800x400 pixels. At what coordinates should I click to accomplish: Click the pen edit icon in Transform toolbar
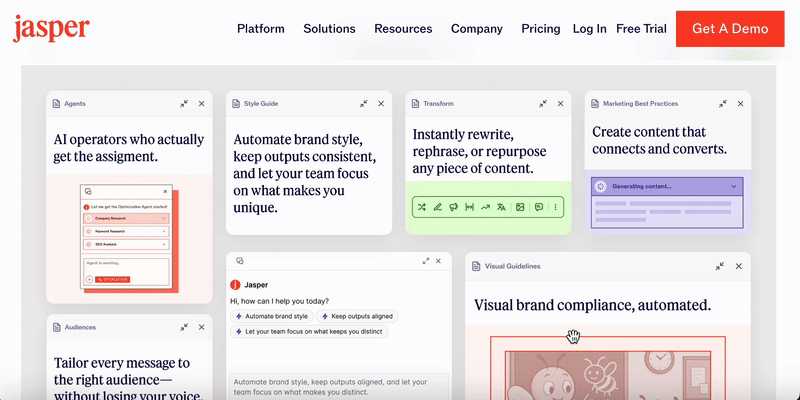click(x=437, y=207)
